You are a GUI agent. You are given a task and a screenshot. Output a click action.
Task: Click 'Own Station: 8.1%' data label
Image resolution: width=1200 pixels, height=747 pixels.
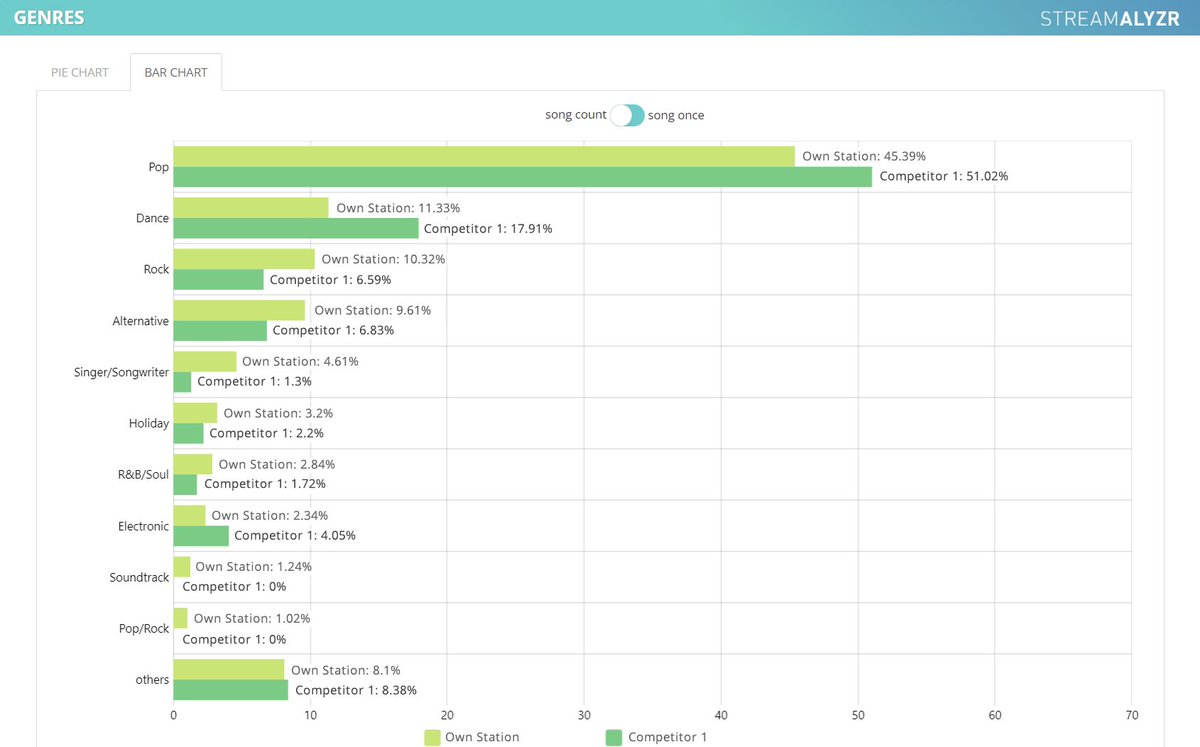tap(346, 670)
